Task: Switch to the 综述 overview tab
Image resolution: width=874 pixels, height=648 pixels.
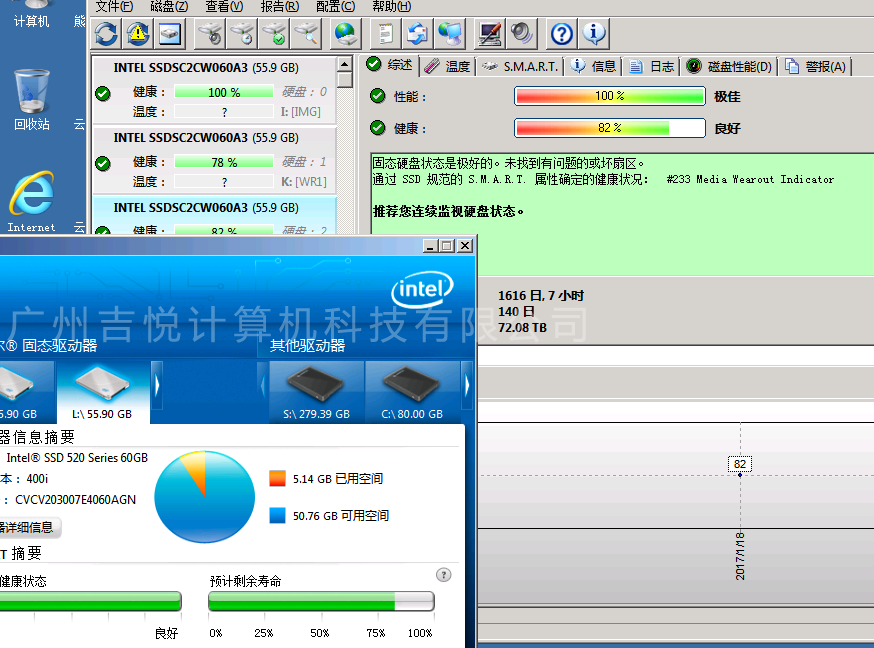Action: pos(390,65)
